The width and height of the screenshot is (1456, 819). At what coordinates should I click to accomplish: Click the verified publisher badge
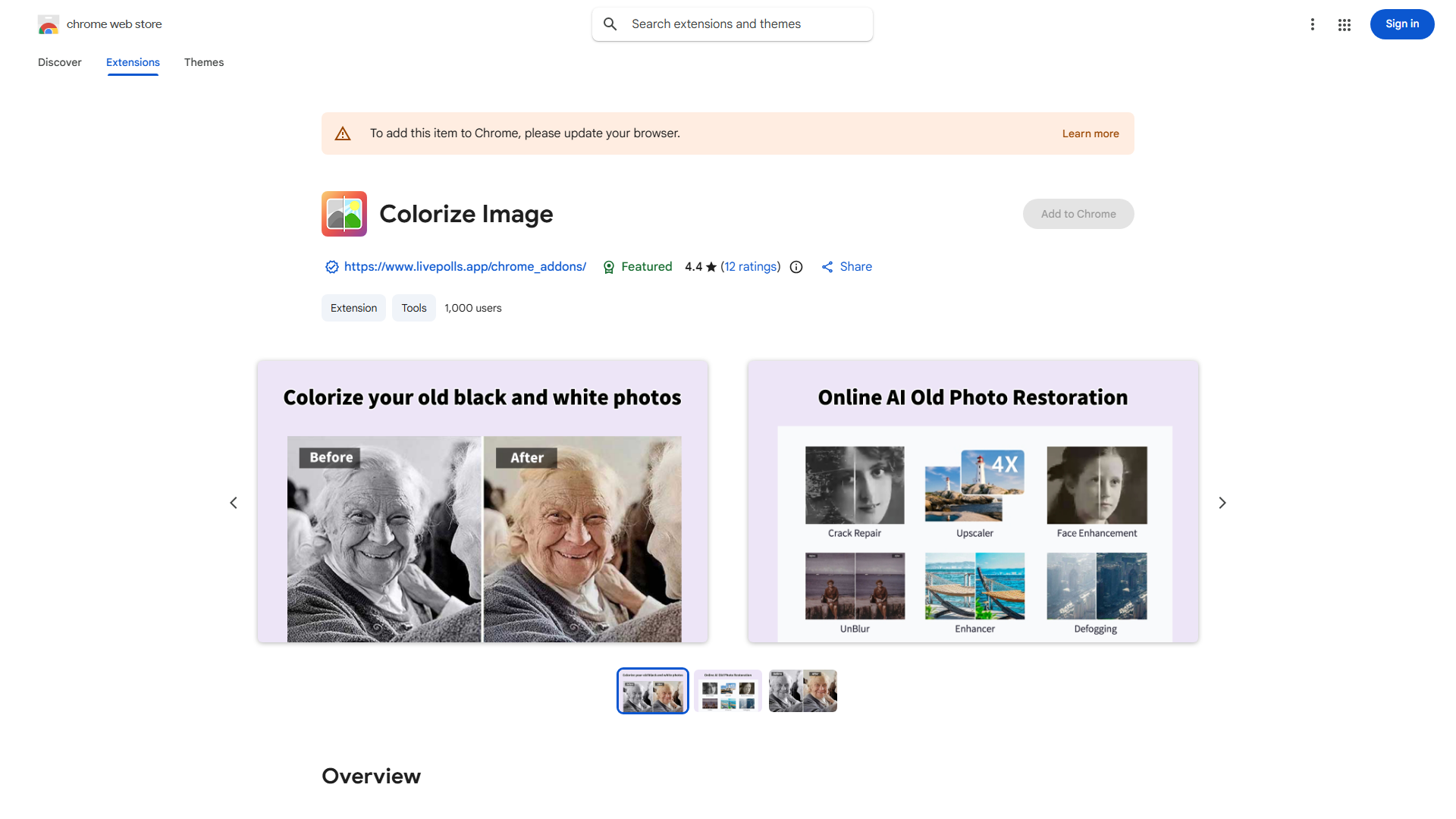tap(331, 267)
